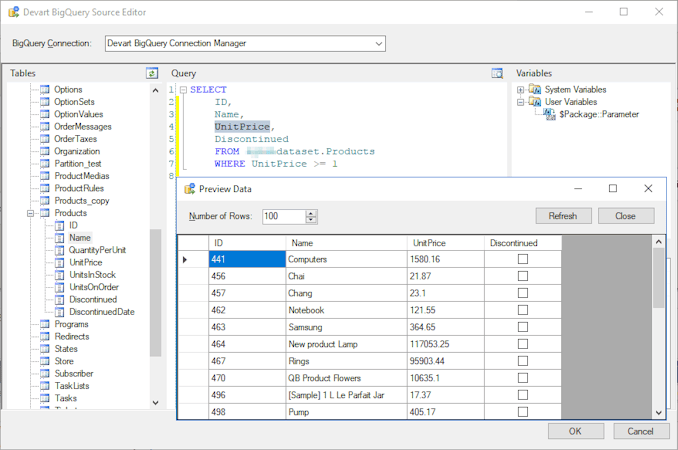The image size is (678, 450).
Task: Expand the System Variables node
Action: coord(521,90)
